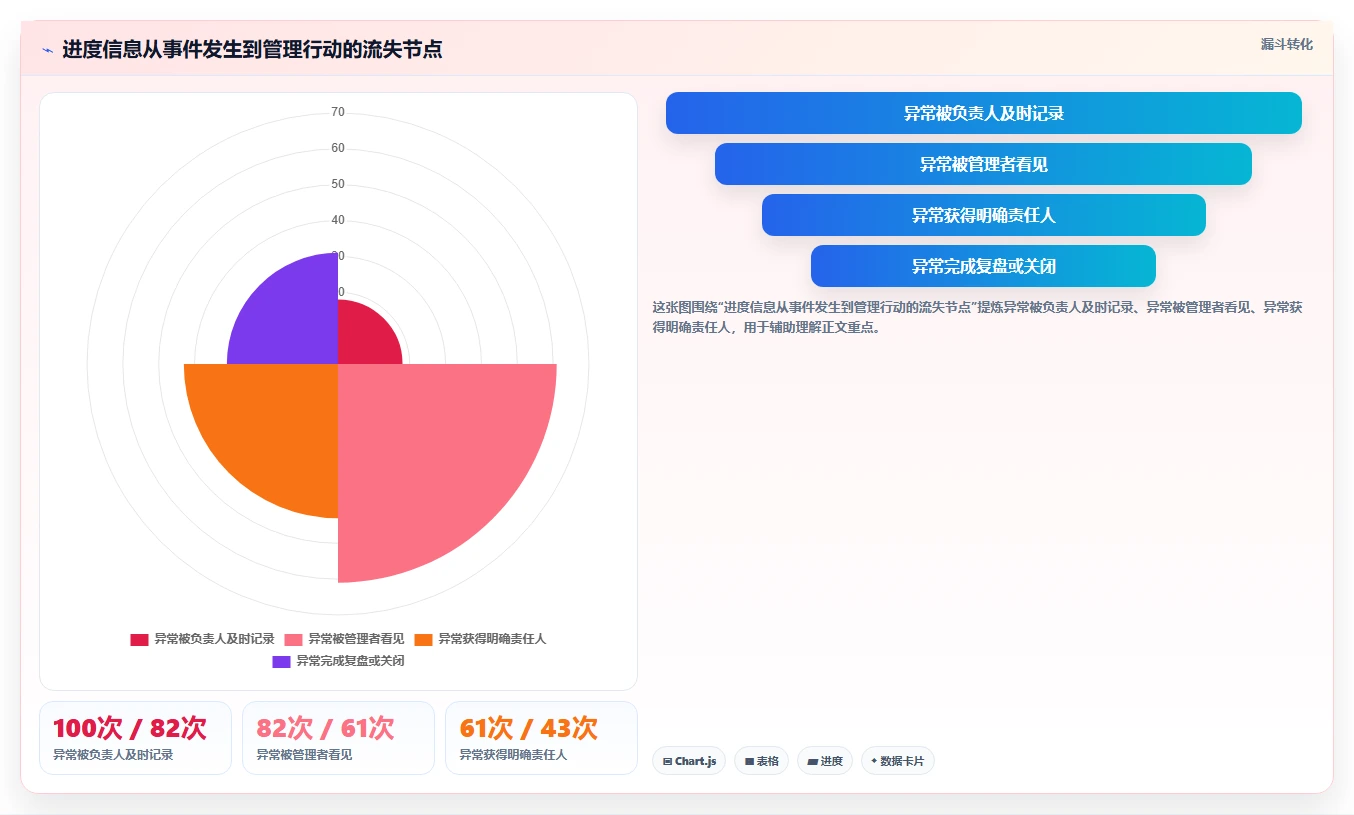Click legend text 异常获得明确责任人
Image resolution: width=1354 pixels, height=815 pixels.
click(492, 639)
